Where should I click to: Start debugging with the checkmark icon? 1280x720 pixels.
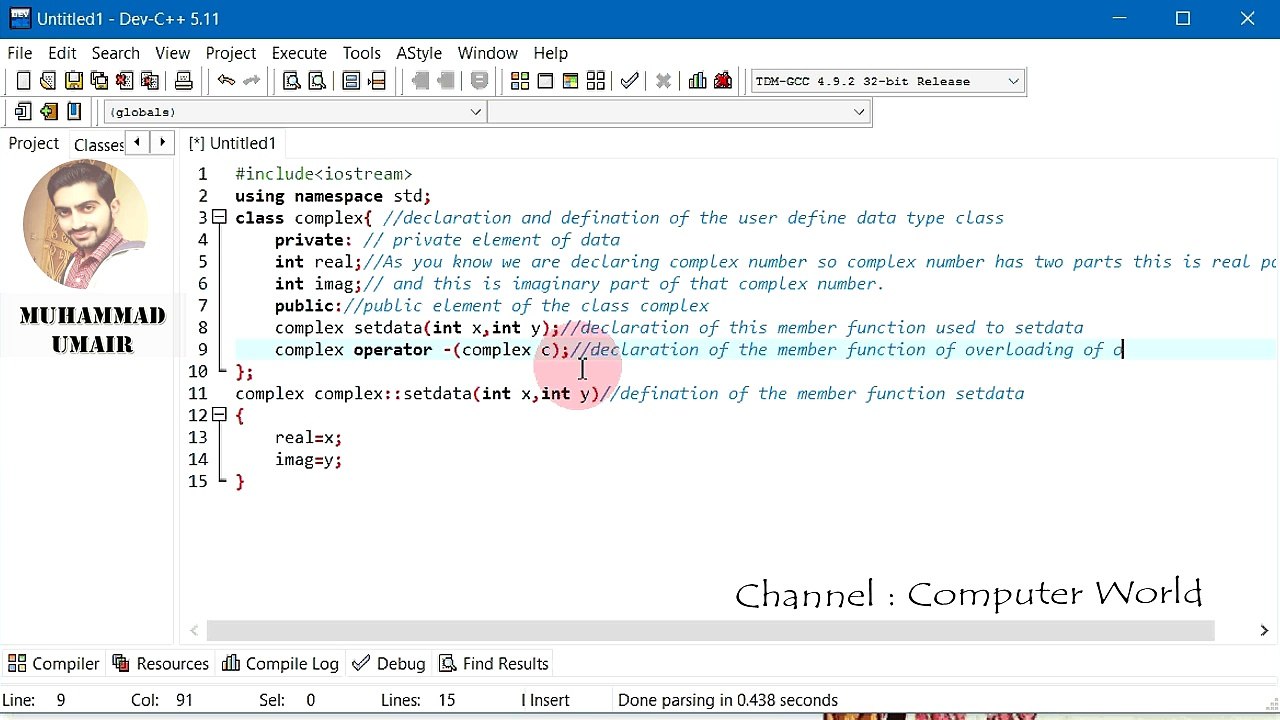(x=629, y=81)
